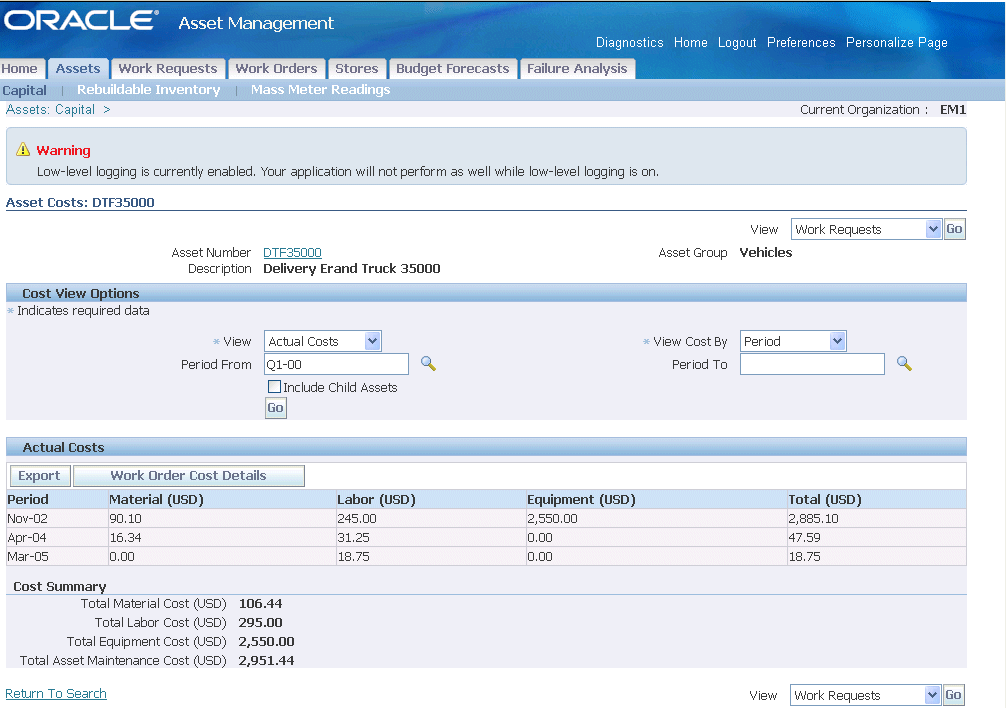This screenshot has width=1006, height=708.
Task: Click Asset Group value Vehicles
Action: 765,253
